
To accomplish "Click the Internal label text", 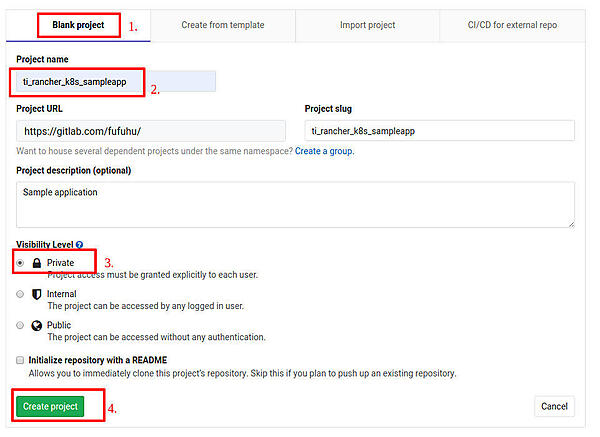I will (x=62, y=294).
